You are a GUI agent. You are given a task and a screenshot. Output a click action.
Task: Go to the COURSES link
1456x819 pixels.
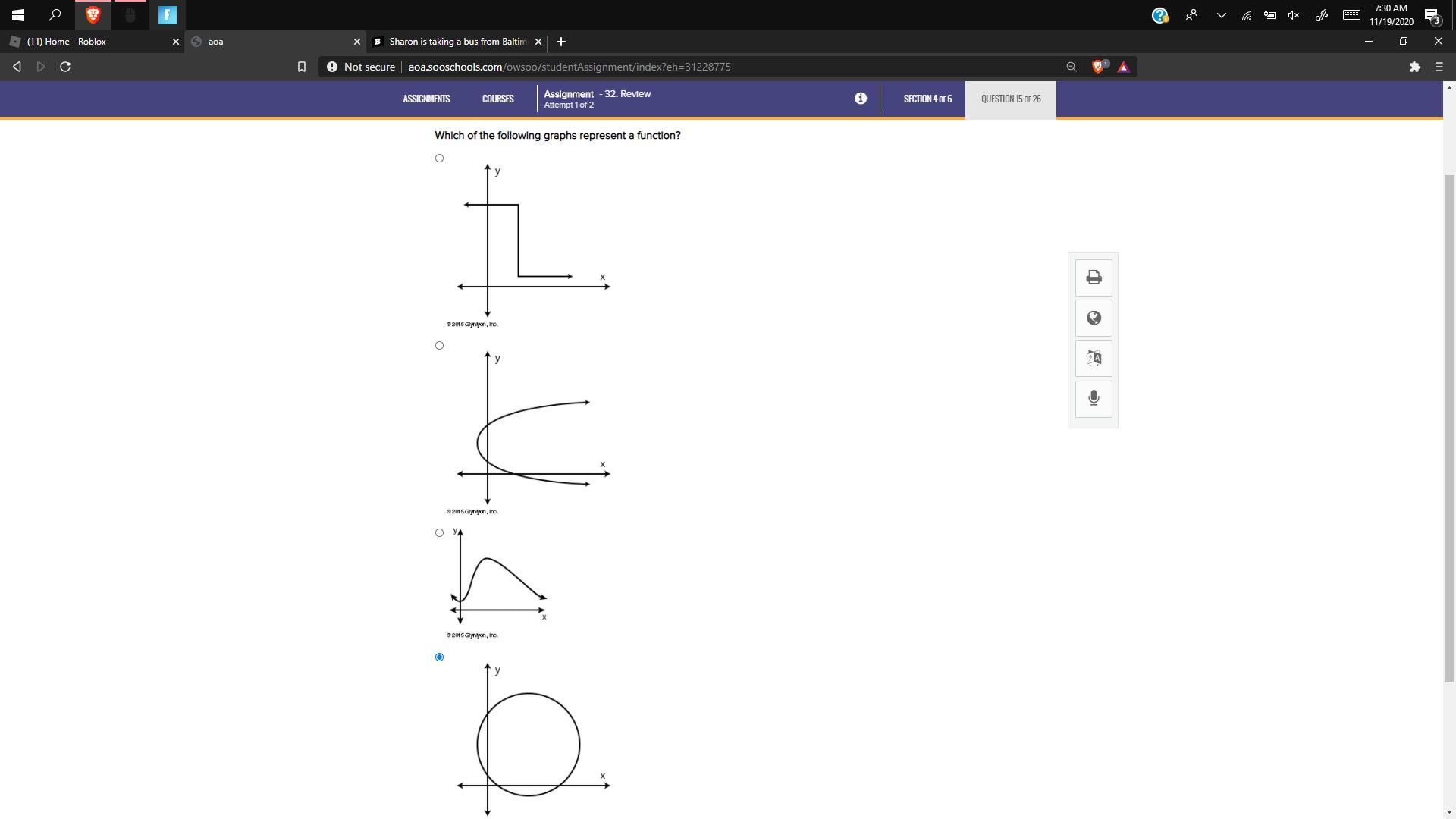click(497, 99)
